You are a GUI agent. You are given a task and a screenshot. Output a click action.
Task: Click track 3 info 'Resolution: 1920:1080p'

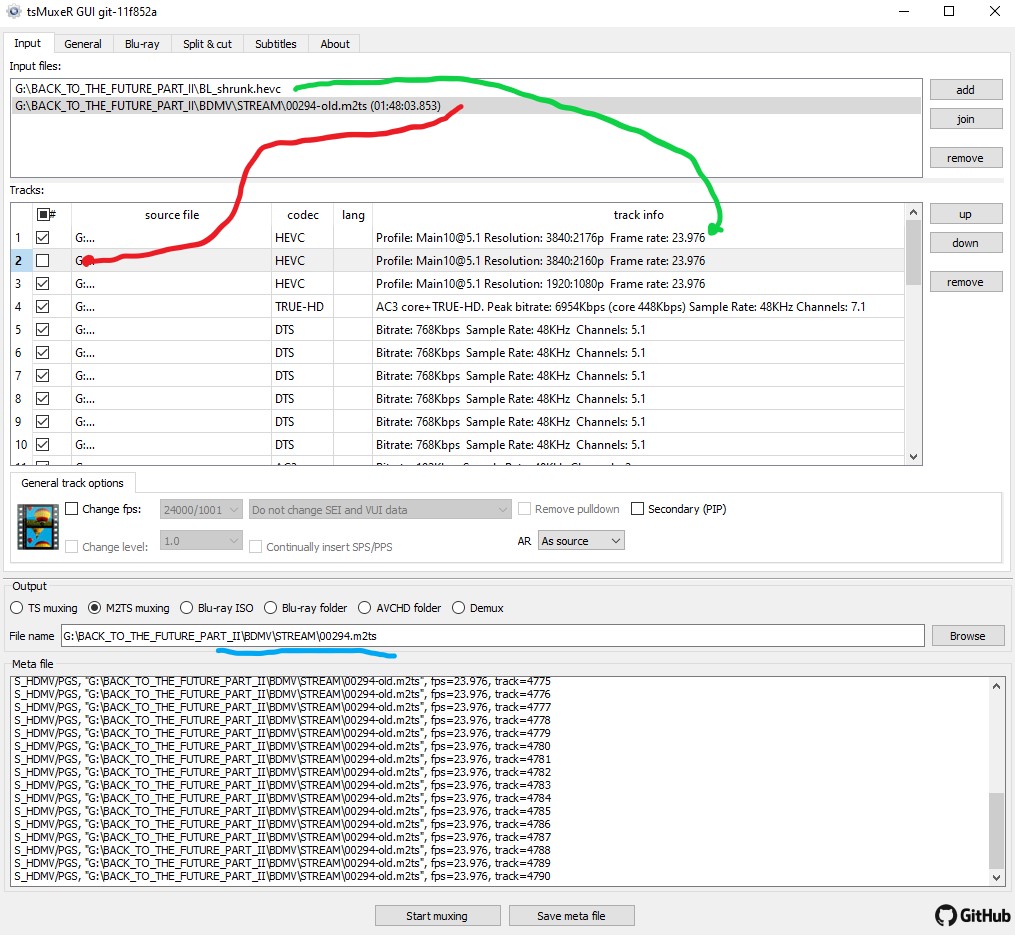pos(544,284)
